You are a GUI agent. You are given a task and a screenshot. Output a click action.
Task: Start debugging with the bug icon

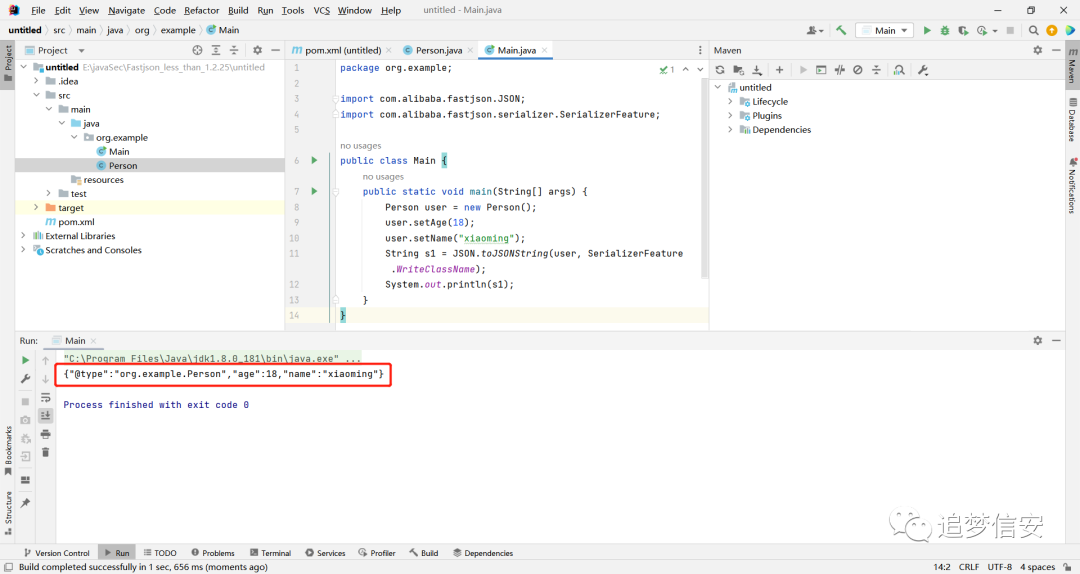pyautogui.click(x=944, y=30)
